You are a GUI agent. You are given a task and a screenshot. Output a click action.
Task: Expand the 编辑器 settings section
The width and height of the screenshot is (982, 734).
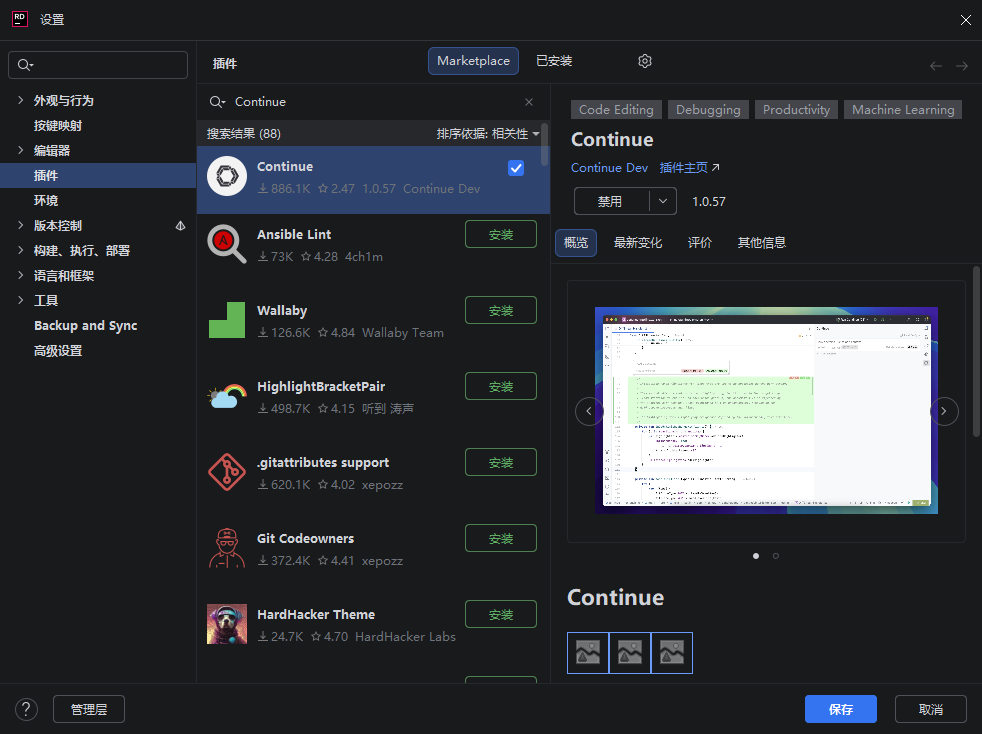20,150
